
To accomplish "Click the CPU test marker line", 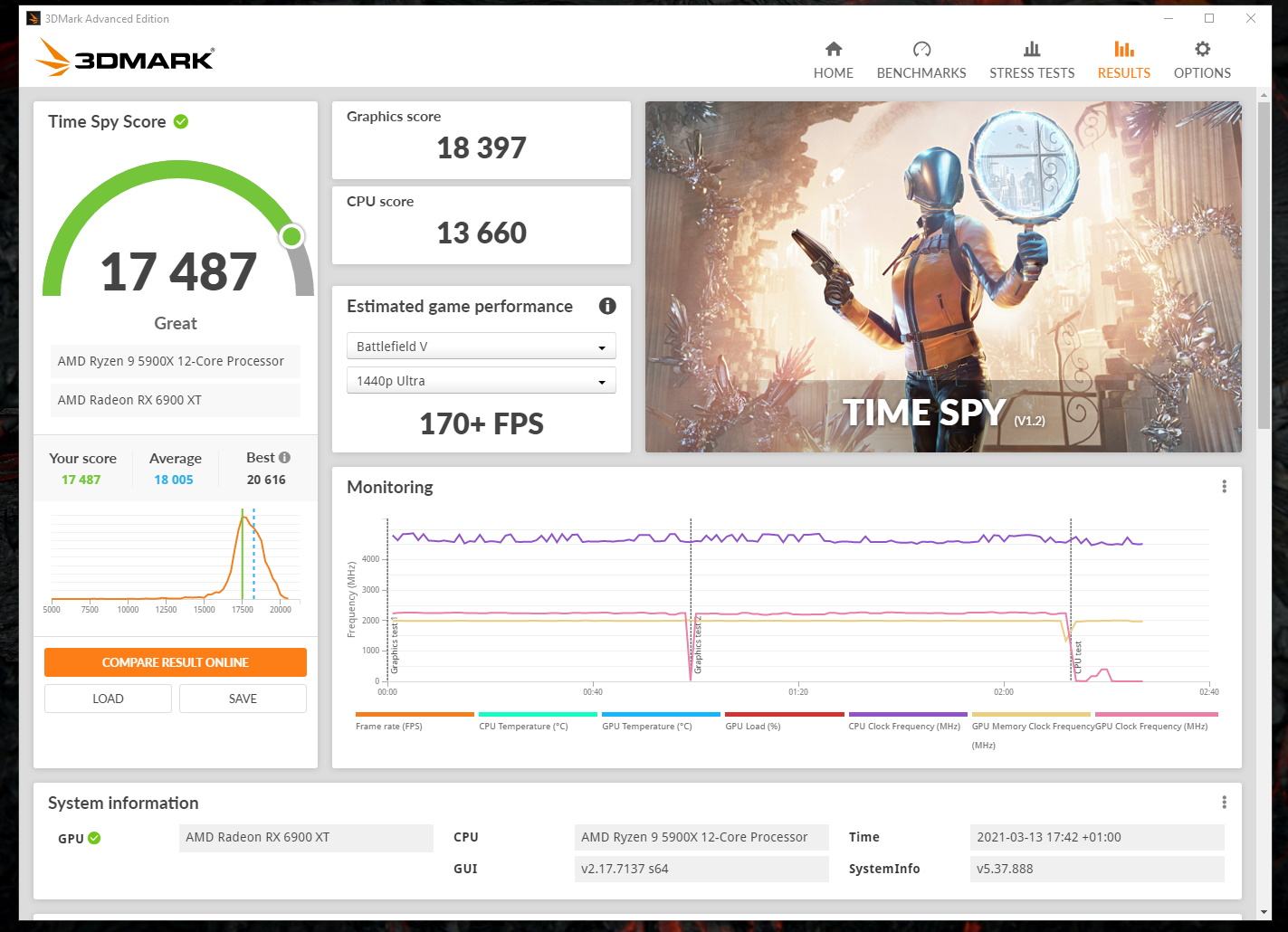I will 1071,600.
